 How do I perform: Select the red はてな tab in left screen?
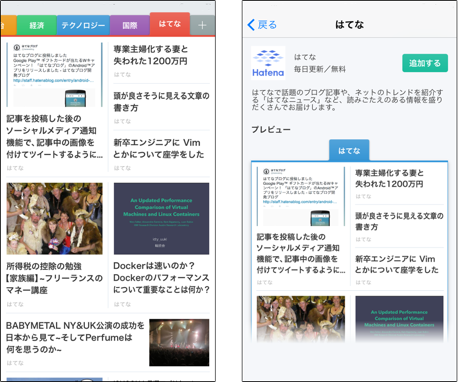(170, 24)
